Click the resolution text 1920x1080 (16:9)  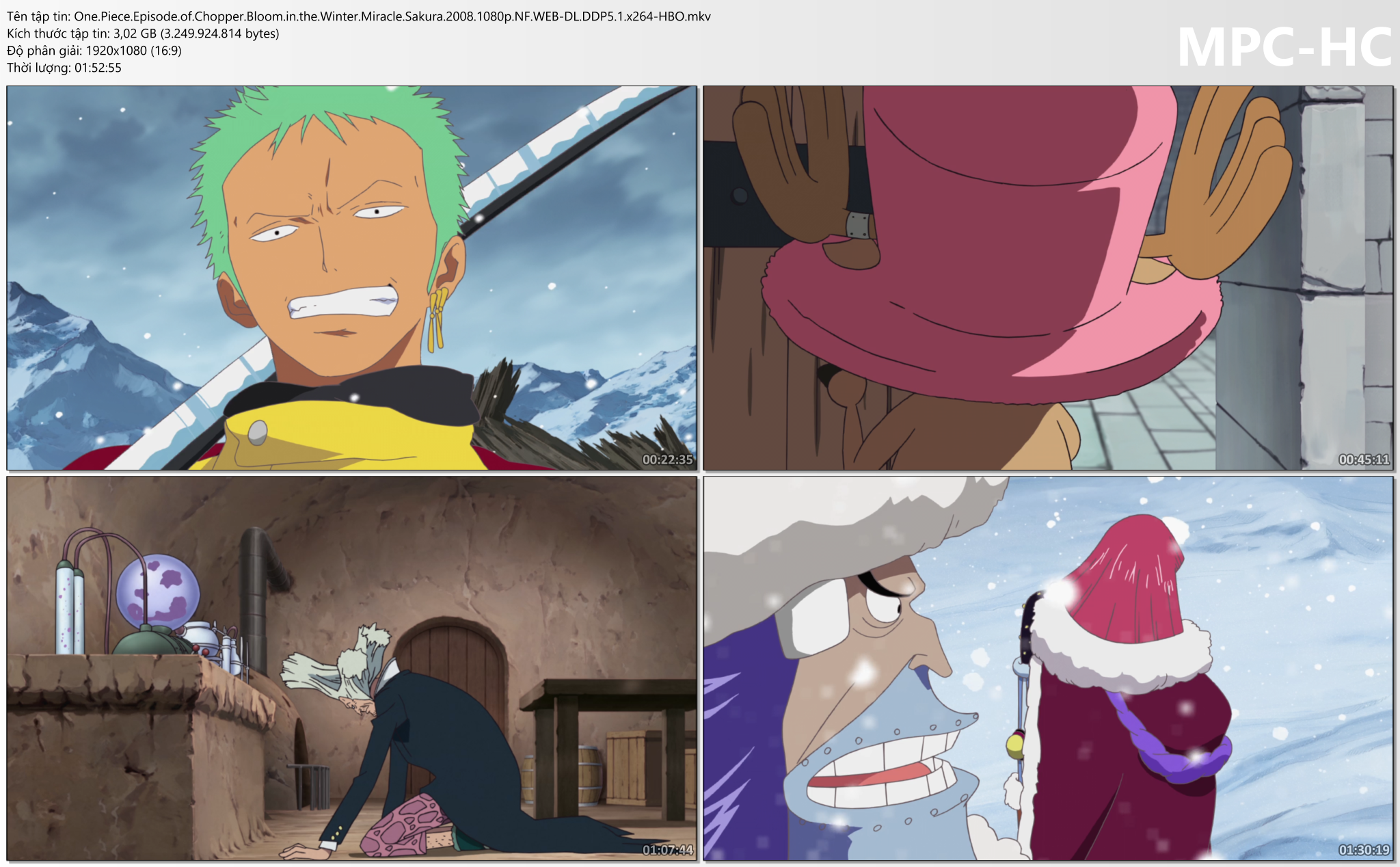pos(133,51)
